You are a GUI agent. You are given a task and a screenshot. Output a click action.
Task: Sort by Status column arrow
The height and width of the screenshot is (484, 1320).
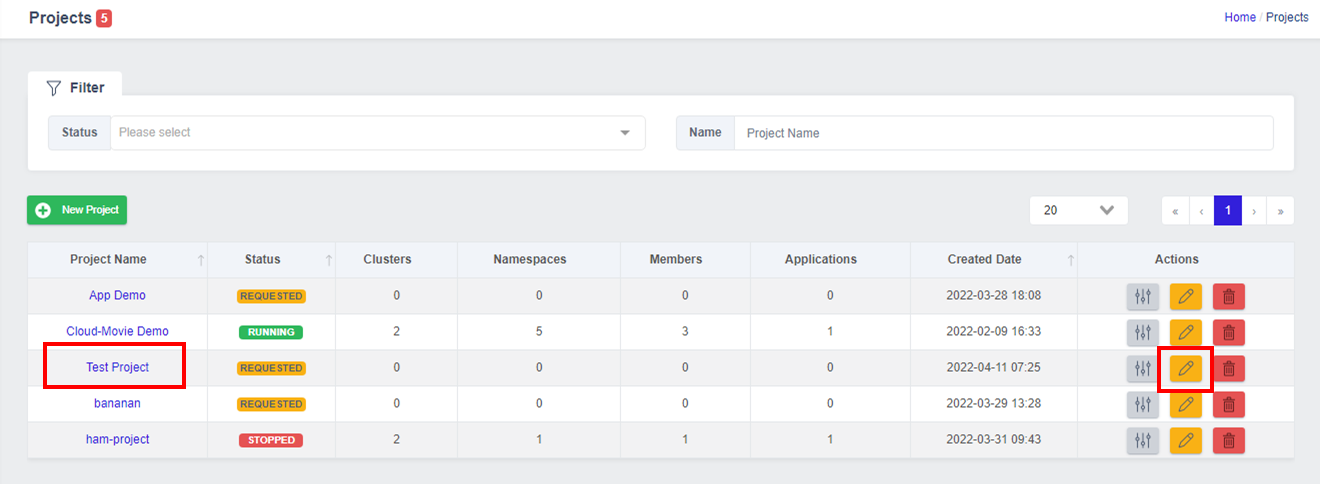point(329,260)
